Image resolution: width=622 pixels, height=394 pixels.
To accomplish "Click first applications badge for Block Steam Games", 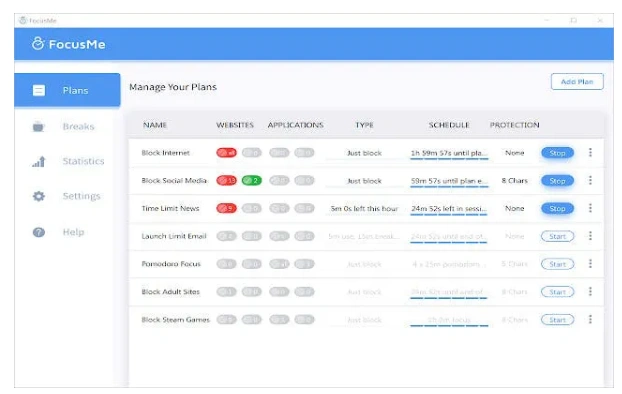I will tap(279, 320).
